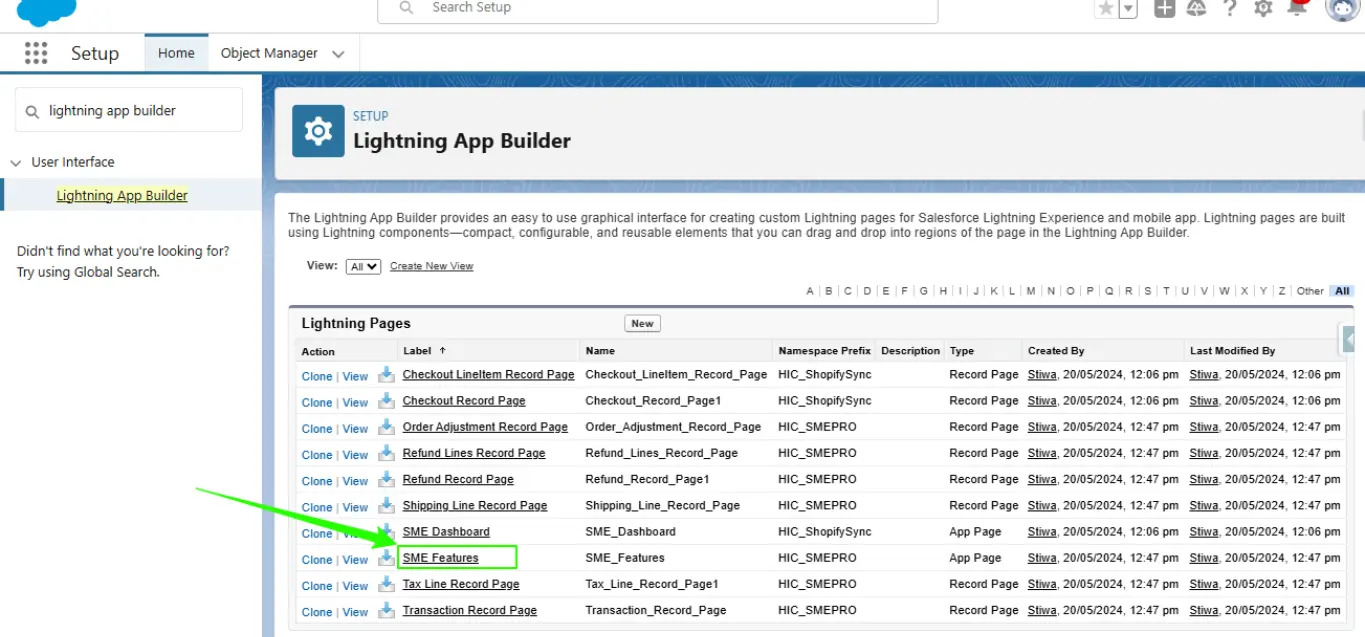The width and height of the screenshot is (1365, 637).
Task: Sort by the Label column header
Action: (417, 351)
